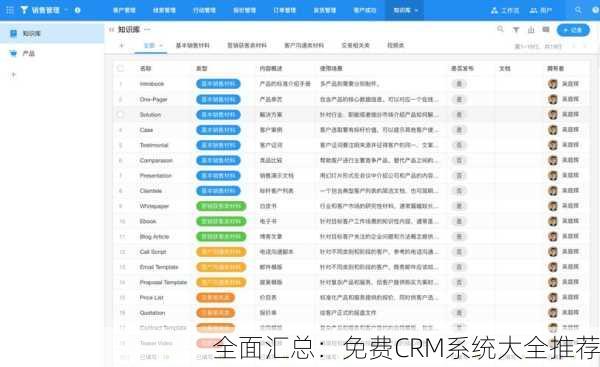Click the owner avatar in the Blog Article row

click(x=553, y=236)
